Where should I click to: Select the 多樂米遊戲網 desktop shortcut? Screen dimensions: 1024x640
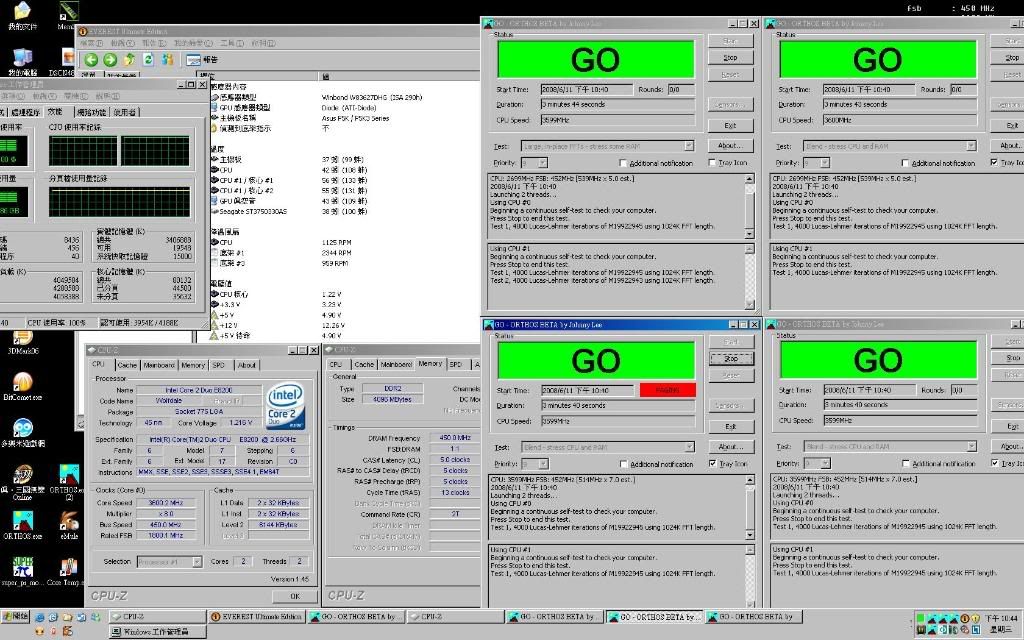coord(23,432)
